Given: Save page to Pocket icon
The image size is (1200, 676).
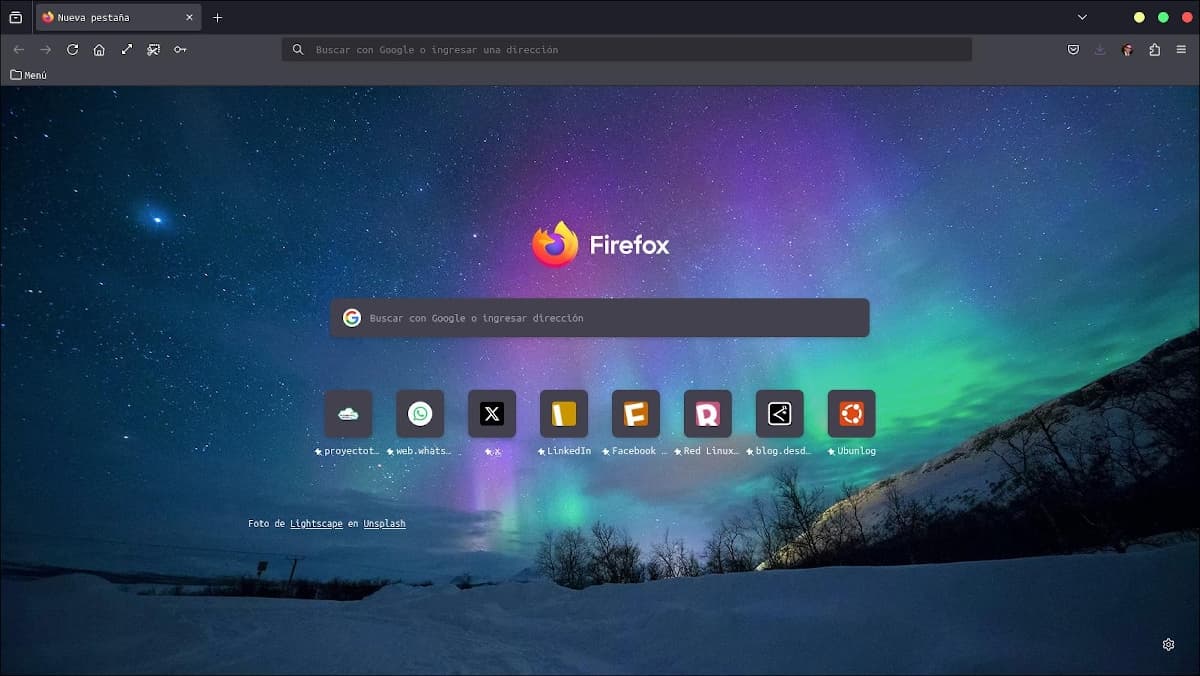Looking at the screenshot, I should click(1073, 50).
